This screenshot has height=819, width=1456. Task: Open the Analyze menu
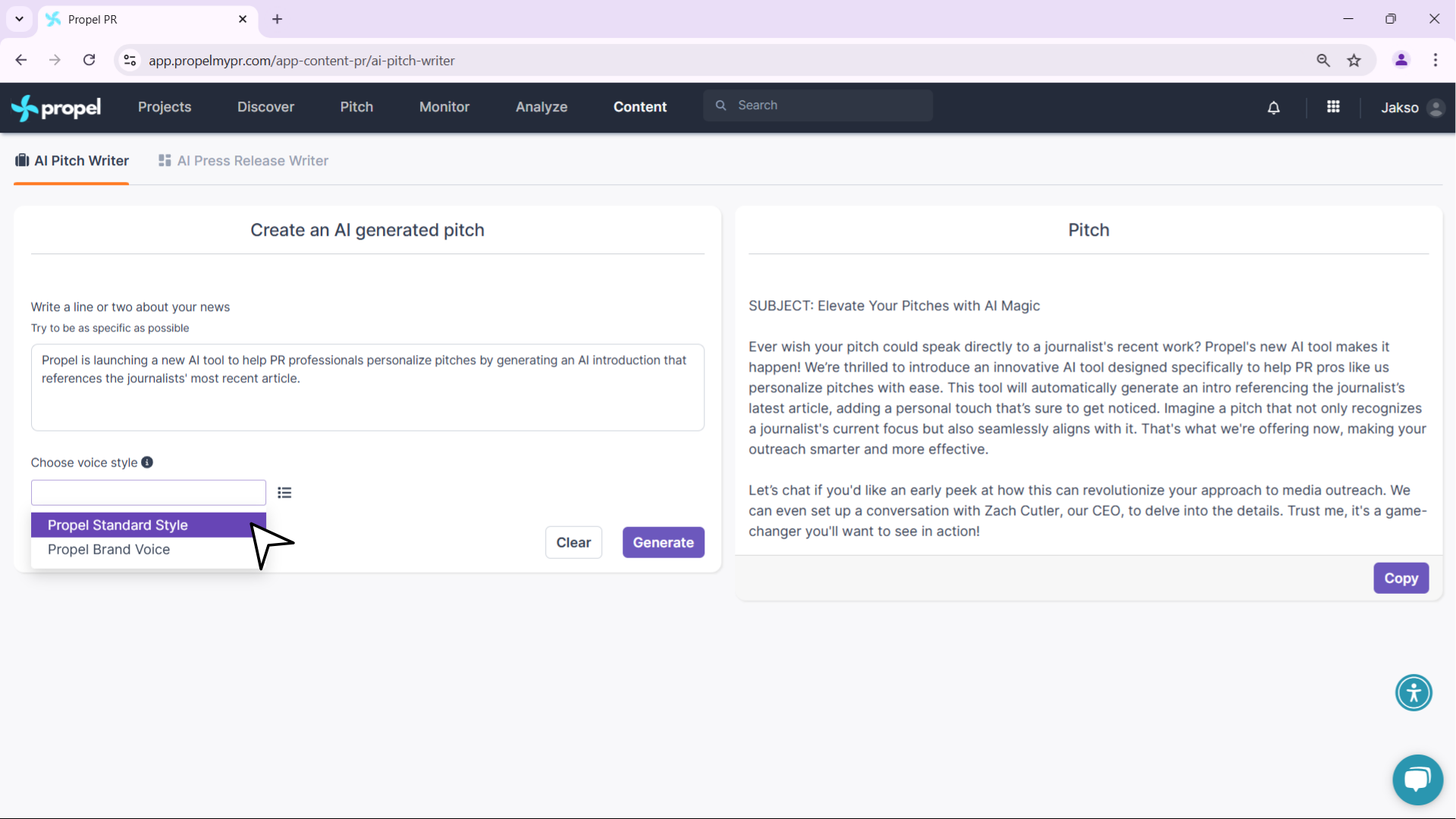click(541, 107)
